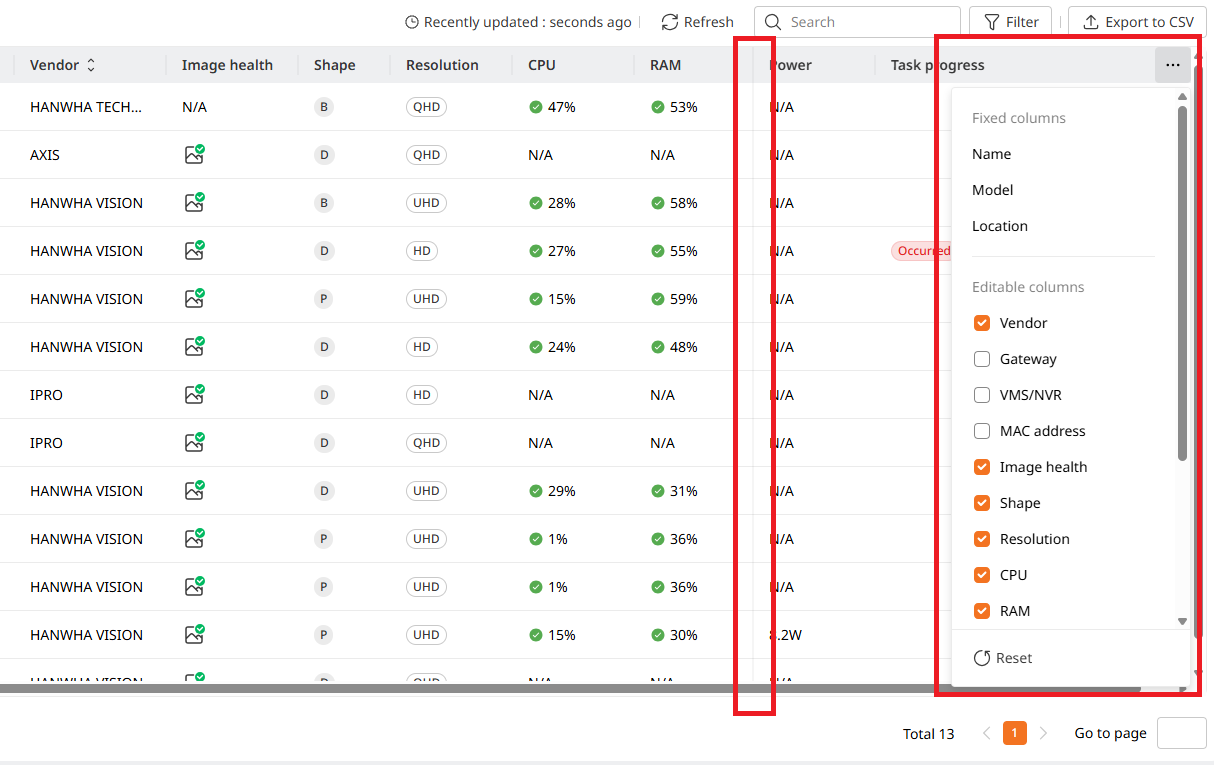Enable the MAC address column checkbox

[982, 431]
